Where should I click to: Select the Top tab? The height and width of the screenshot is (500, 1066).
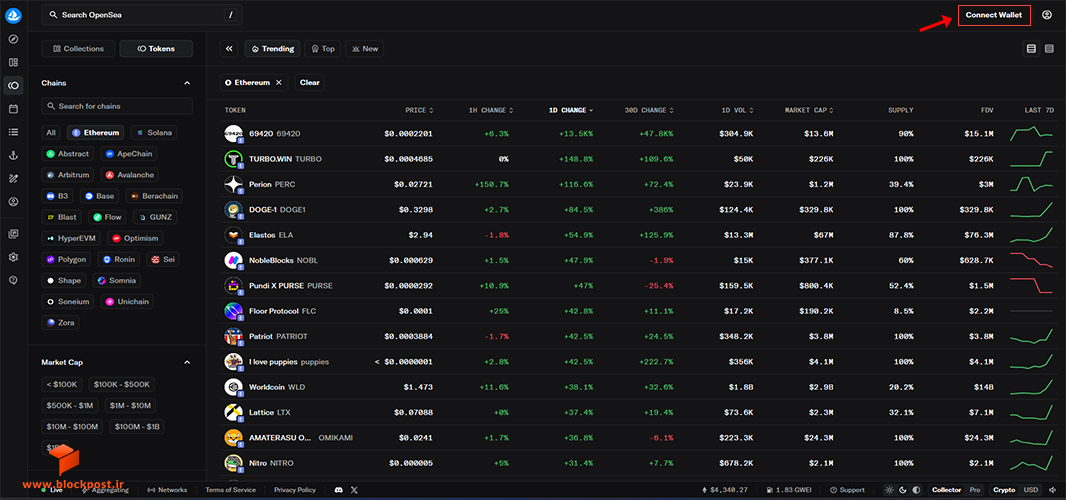[x=322, y=49]
